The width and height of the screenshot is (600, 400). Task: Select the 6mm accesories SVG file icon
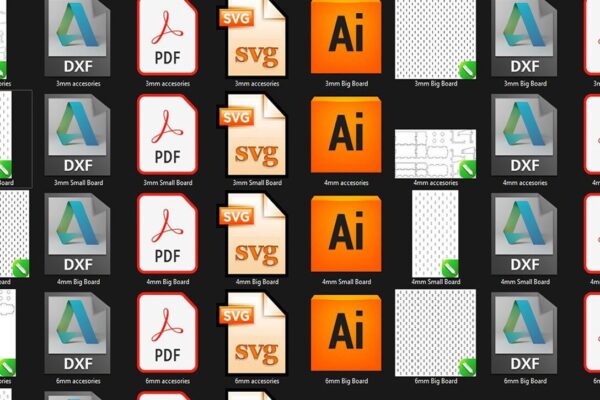click(253, 333)
